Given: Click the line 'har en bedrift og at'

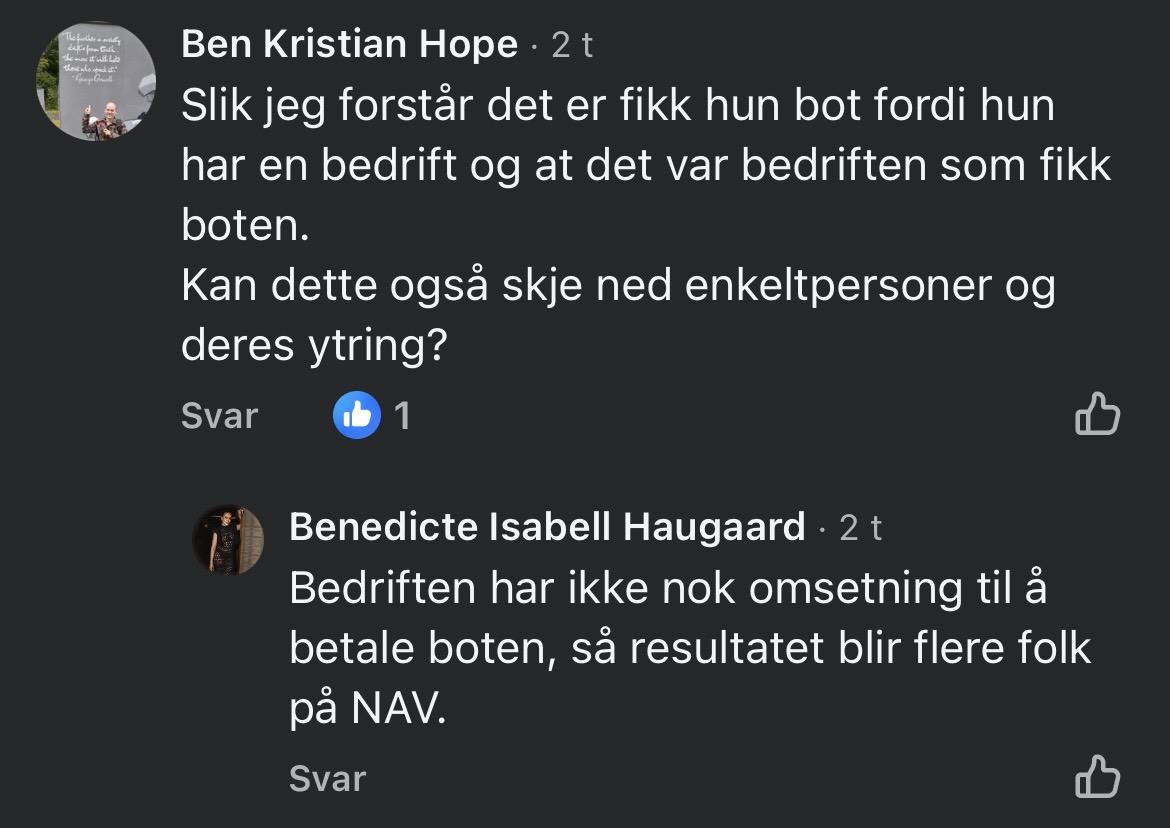Looking at the screenshot, I should [x=645, y=166].
